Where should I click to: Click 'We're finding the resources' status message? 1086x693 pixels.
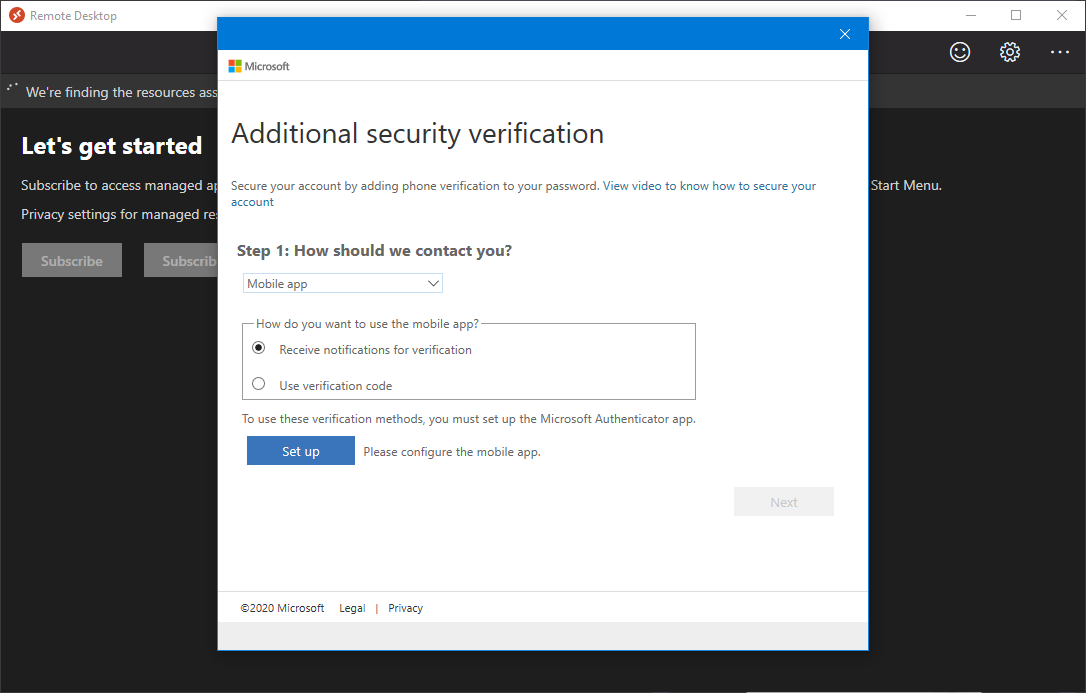pyautogui.click(x=121, y=92)
